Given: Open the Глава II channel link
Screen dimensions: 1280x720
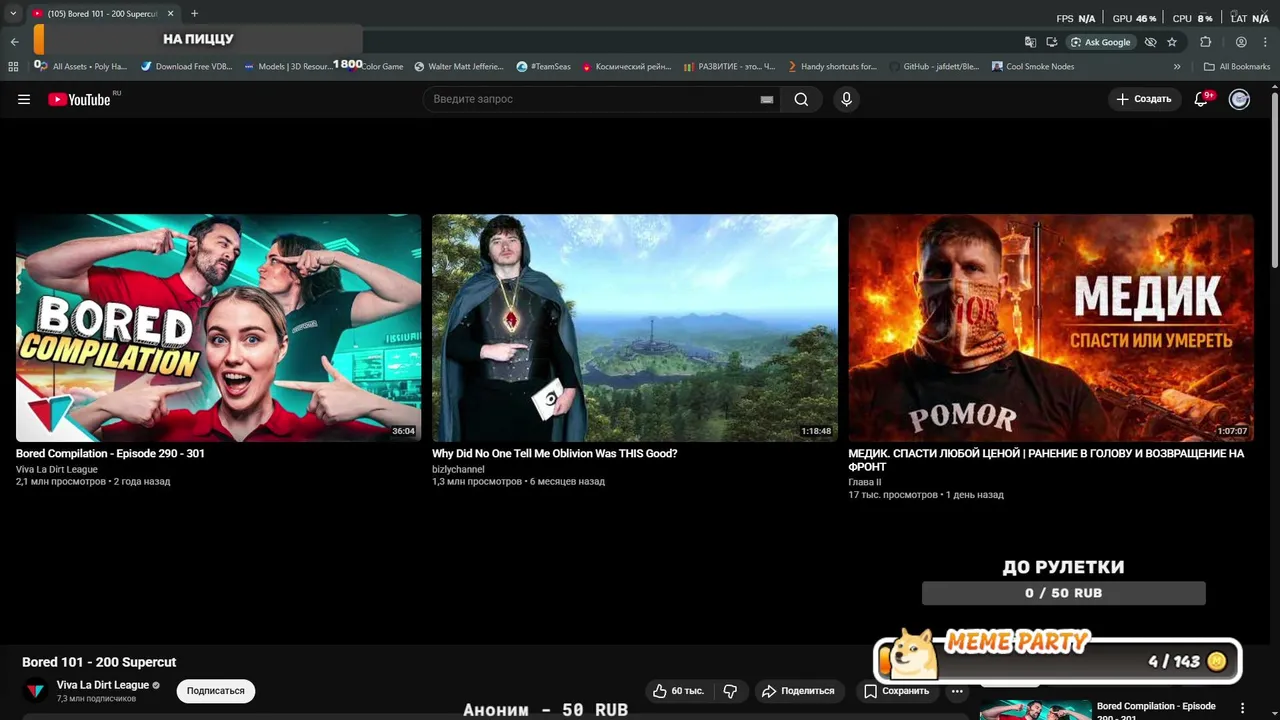Looking at the screenshot, I should pyautogui.click(x=865, y=482).
